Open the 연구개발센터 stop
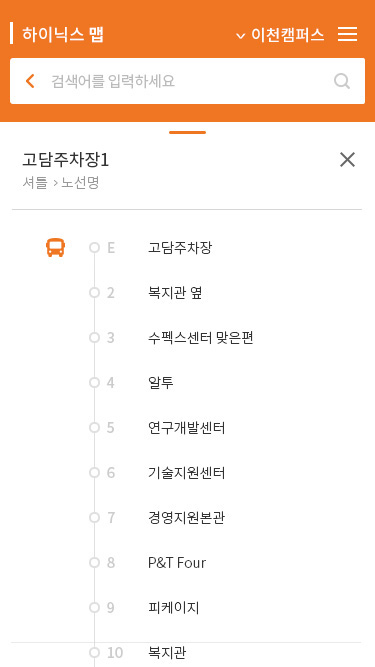The height and width of the screenshot is (667, 375). click(x=187, y=428)
